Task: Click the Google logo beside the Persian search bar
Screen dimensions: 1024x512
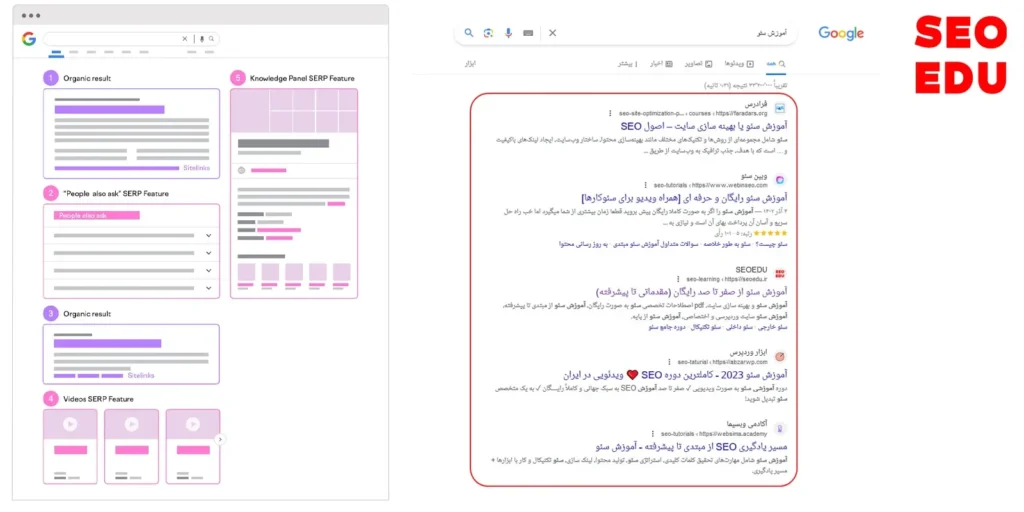Action: click(x=841, y=33)
